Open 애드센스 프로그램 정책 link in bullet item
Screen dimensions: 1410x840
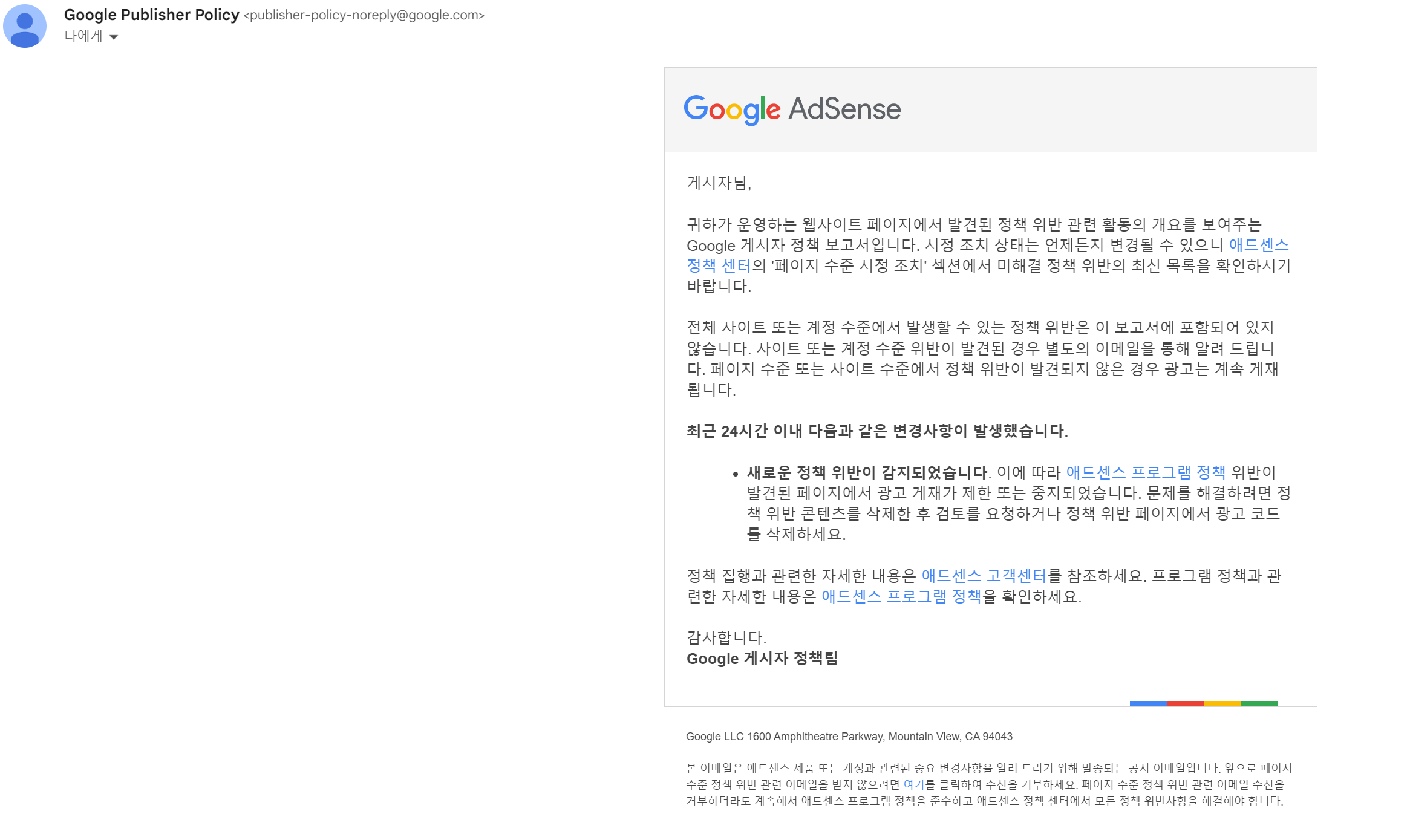coord(1145,472)
